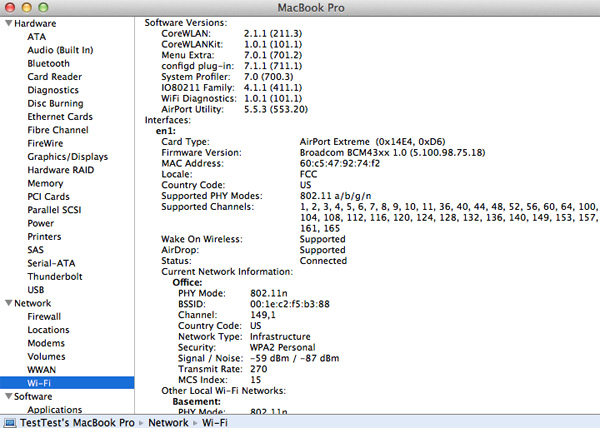Click the 'Other Local Wi-Fi Networks:' heading

pyautogui.click(x=223, y=391)
